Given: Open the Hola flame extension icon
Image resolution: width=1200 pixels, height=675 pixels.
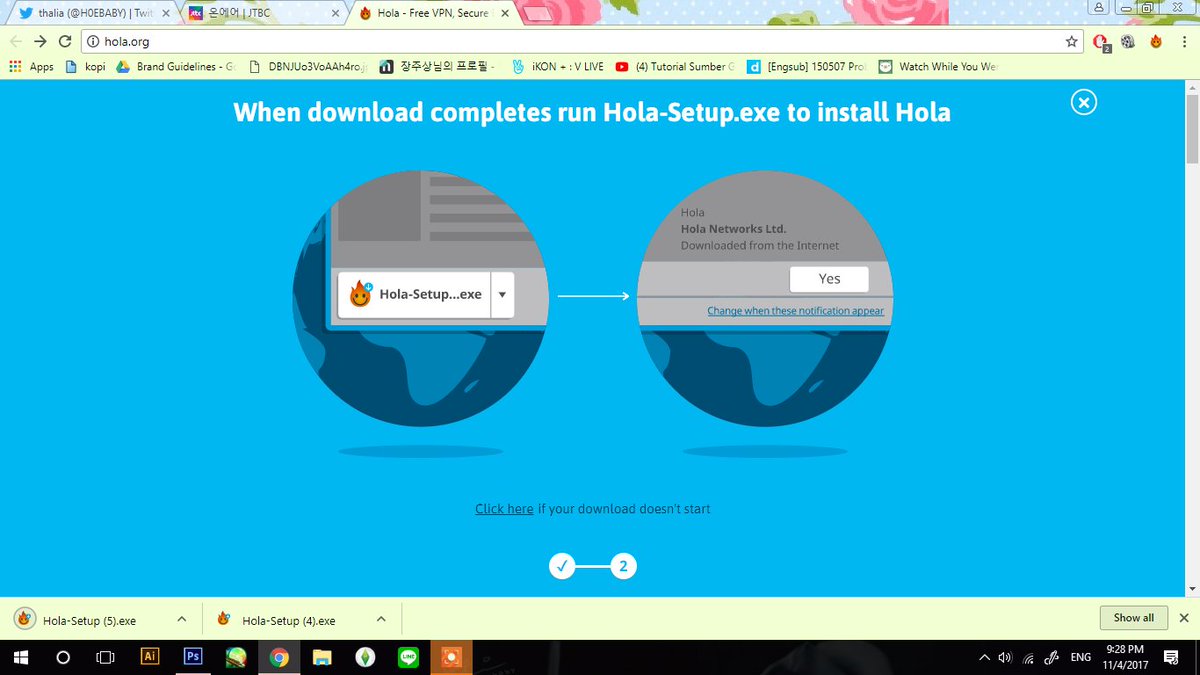Looking at the screenshot, I should (1156, 41).
